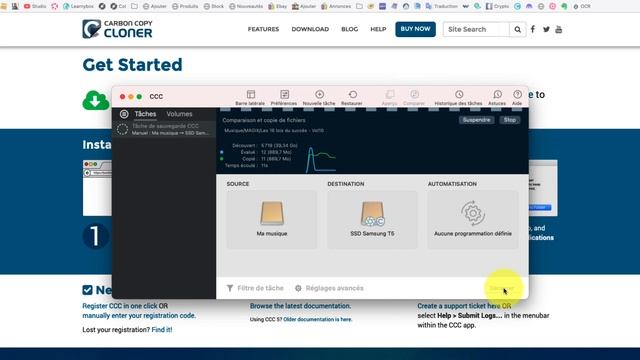This screenshot has width=640, height=360.
Task: Stop the running backup task
Action: pyautogui.click(x=509, y=120)
